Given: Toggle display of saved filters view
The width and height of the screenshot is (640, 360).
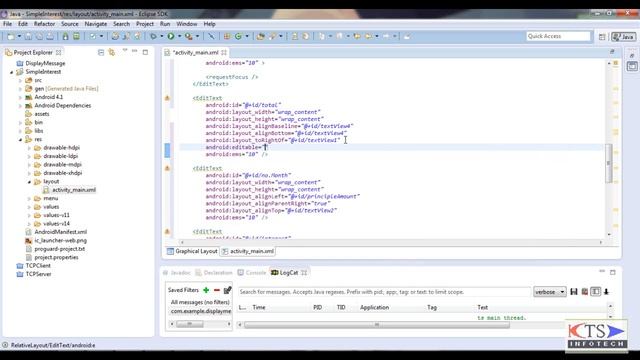Looking at the screenshot, I should [x=596, y=291].
